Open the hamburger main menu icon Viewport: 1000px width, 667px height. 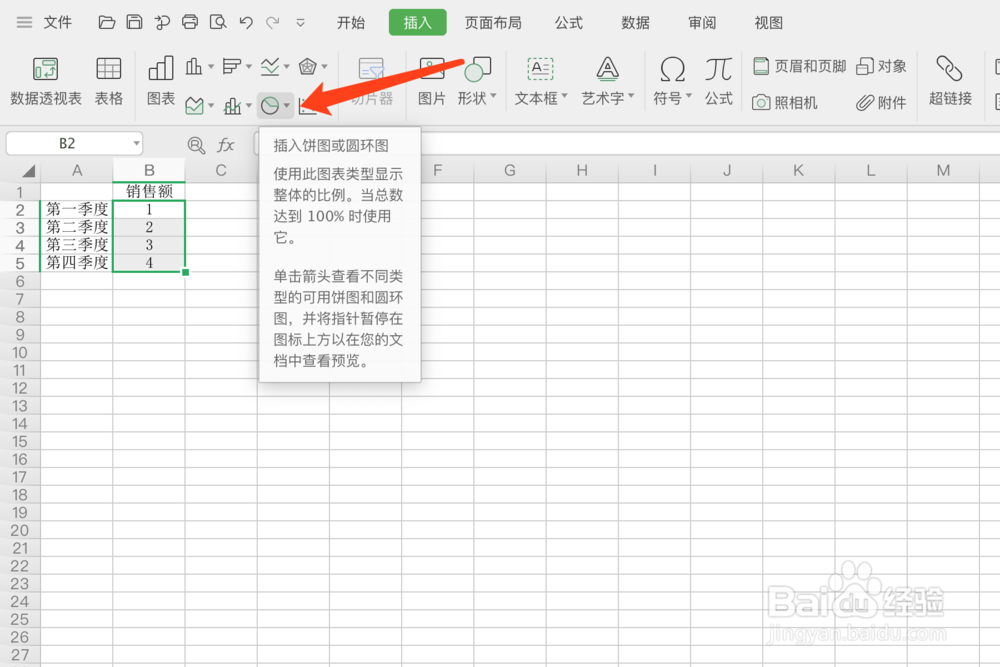click(24, 23)
